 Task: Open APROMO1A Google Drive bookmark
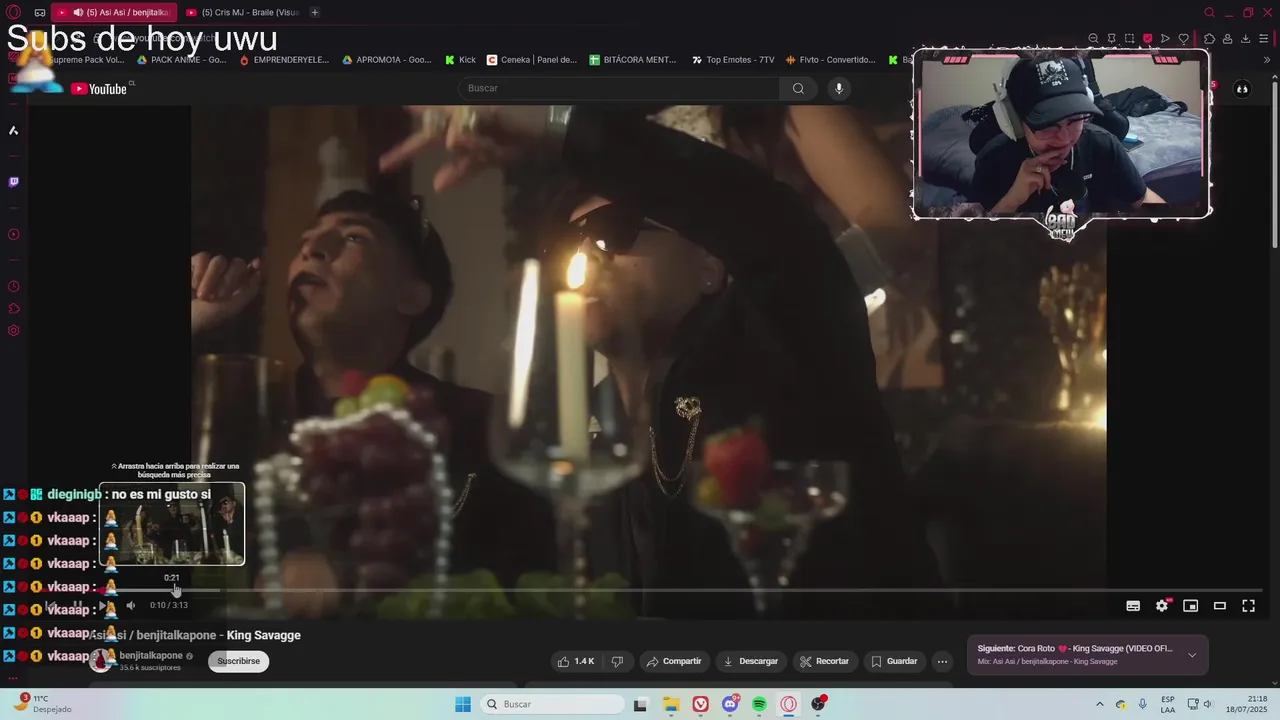387,60
